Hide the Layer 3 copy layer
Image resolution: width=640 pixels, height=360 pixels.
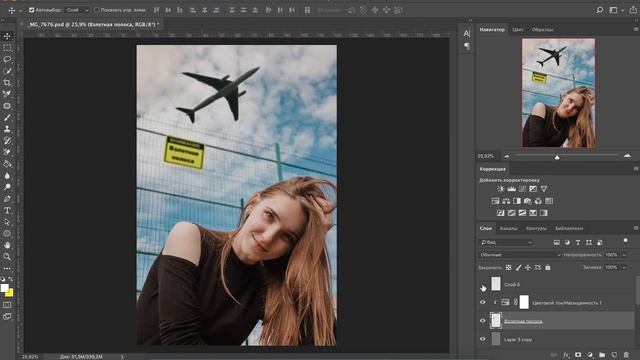pos(483,339)
